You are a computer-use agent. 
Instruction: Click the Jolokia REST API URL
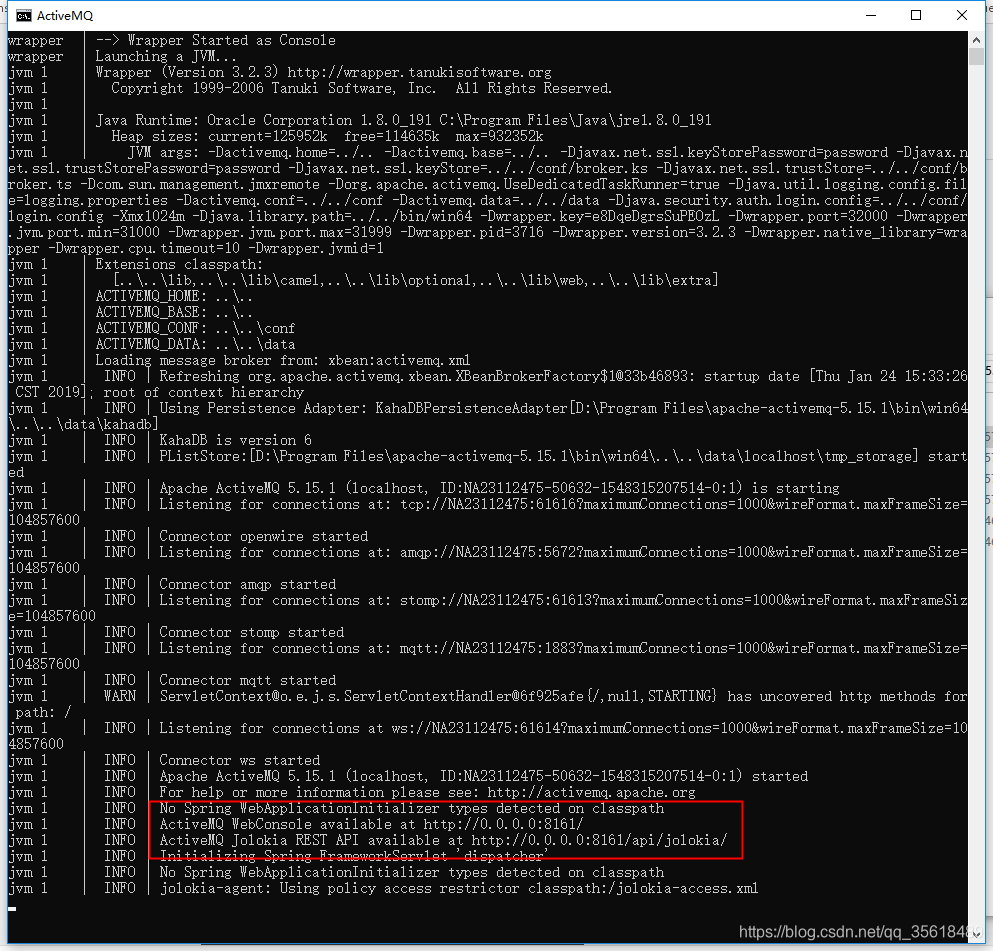pos(599,840)
